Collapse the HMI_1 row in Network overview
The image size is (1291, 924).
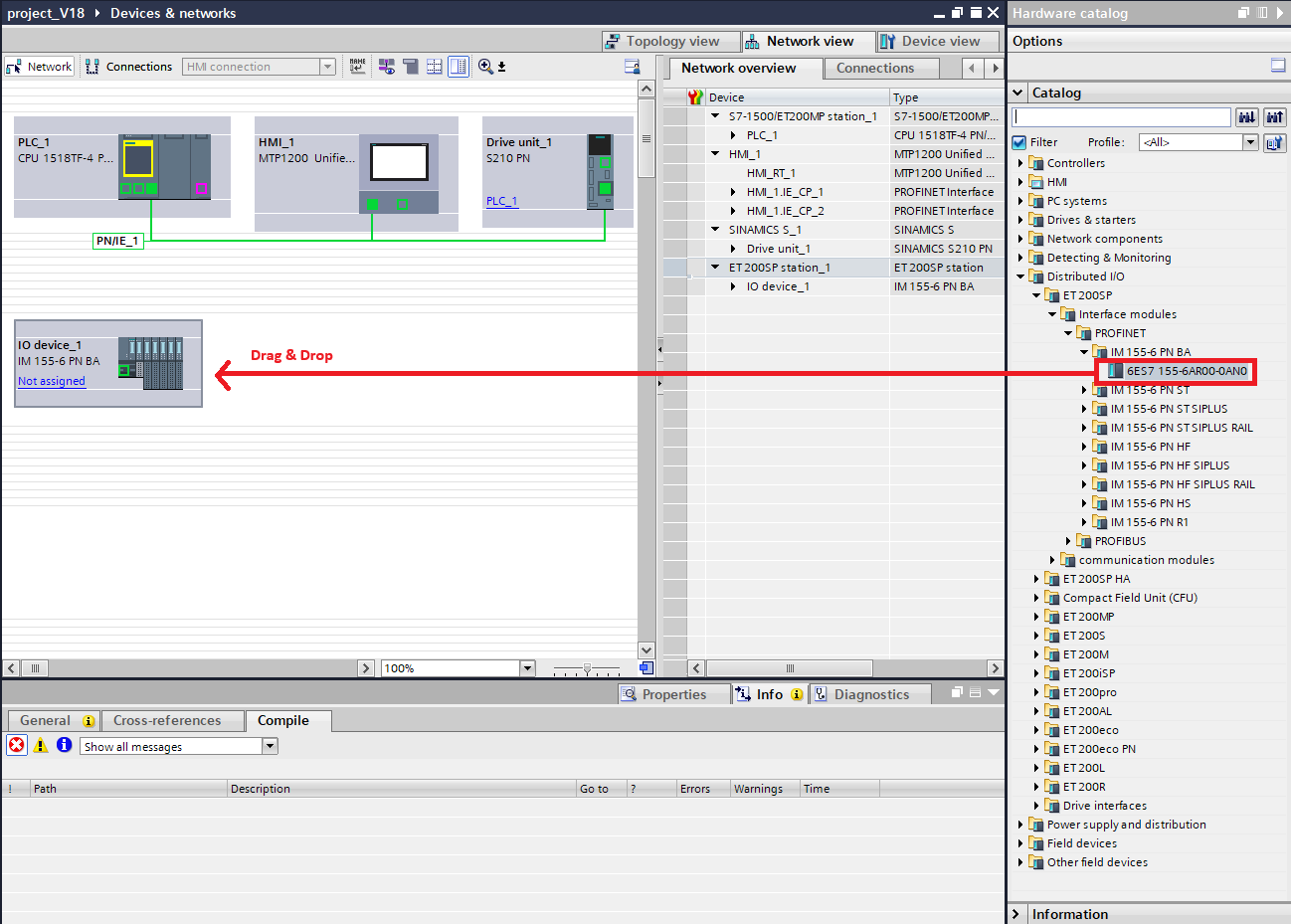[x=715, y=154]
